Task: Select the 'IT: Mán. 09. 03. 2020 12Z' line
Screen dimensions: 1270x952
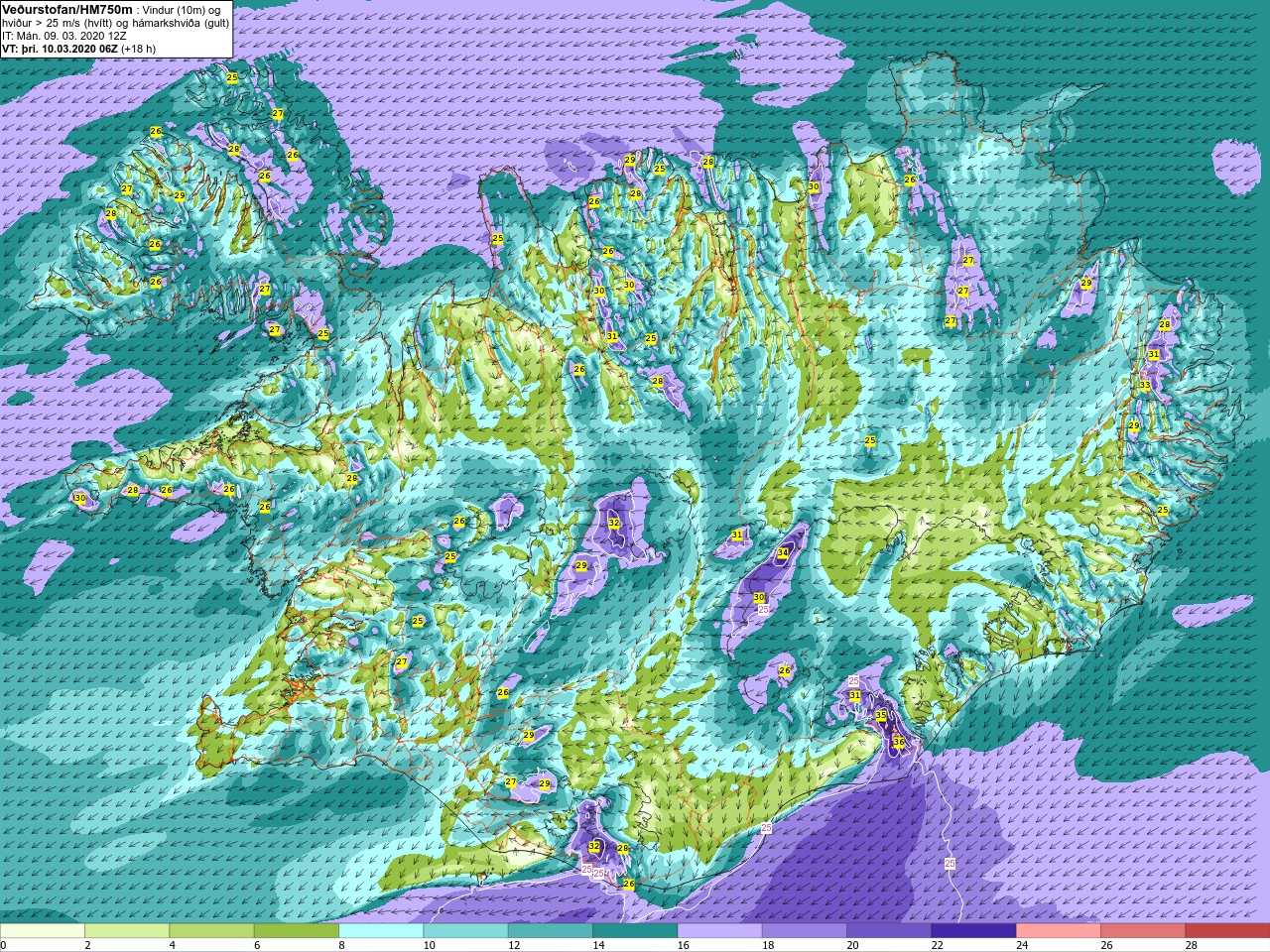Action: point(64,35)
